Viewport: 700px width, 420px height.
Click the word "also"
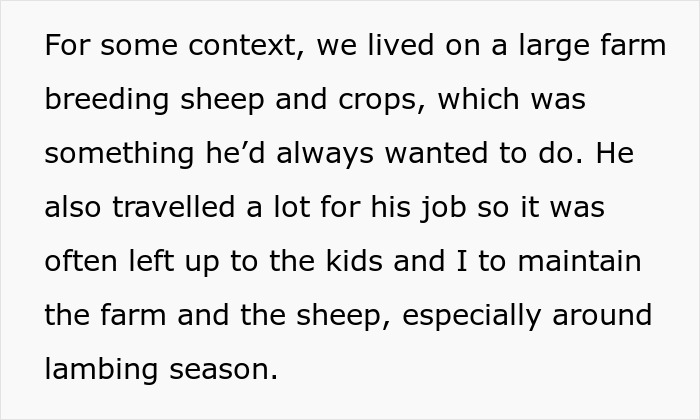click(x=76, y=209)
